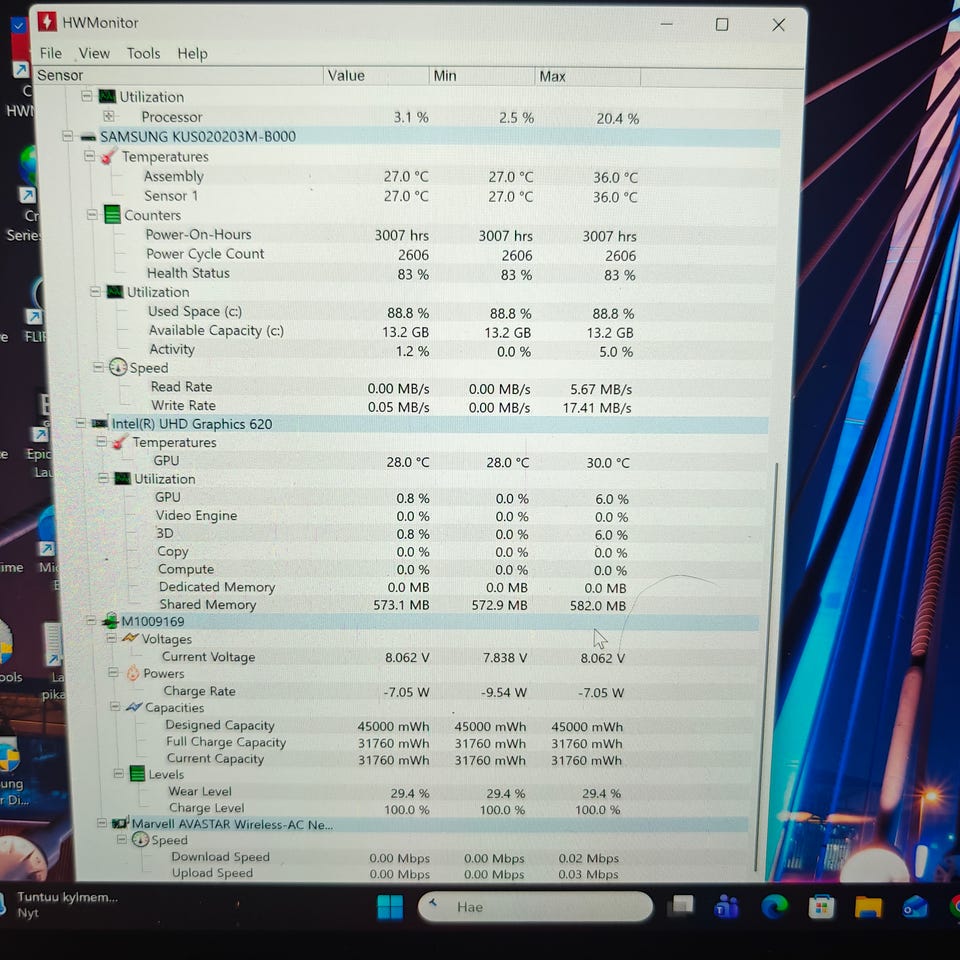Click the Capacities chart icon

[x=134, y=707]
